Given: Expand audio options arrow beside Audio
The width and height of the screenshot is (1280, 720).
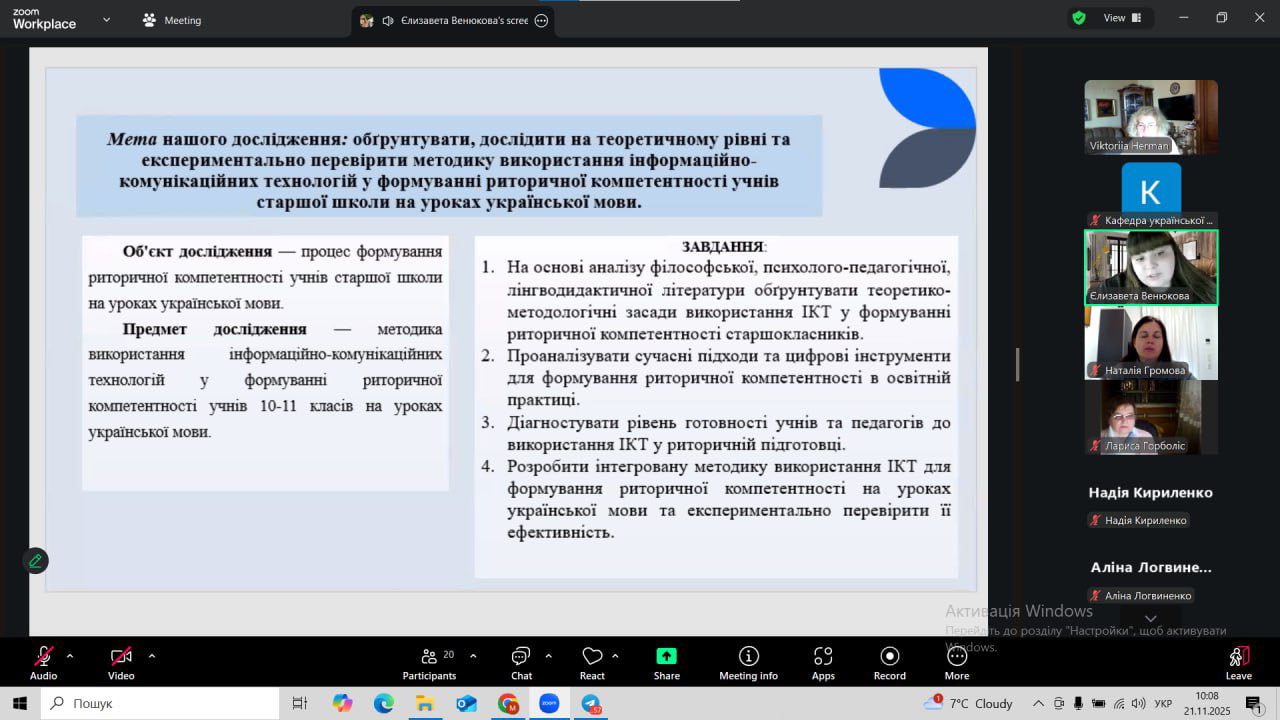Looking at the screenshot, I should pyautogui.click(x=70, y=656).
